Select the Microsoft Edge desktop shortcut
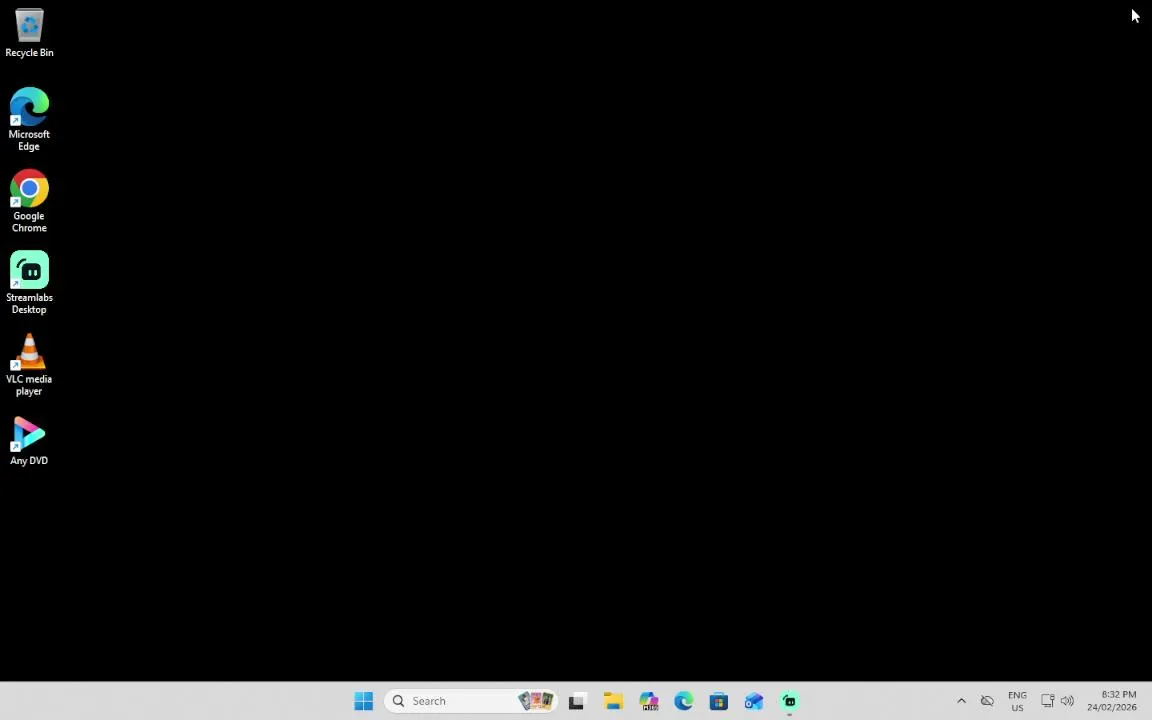Image resolution: width=1152 pixels, height=720 pixels. coord(29,119)
